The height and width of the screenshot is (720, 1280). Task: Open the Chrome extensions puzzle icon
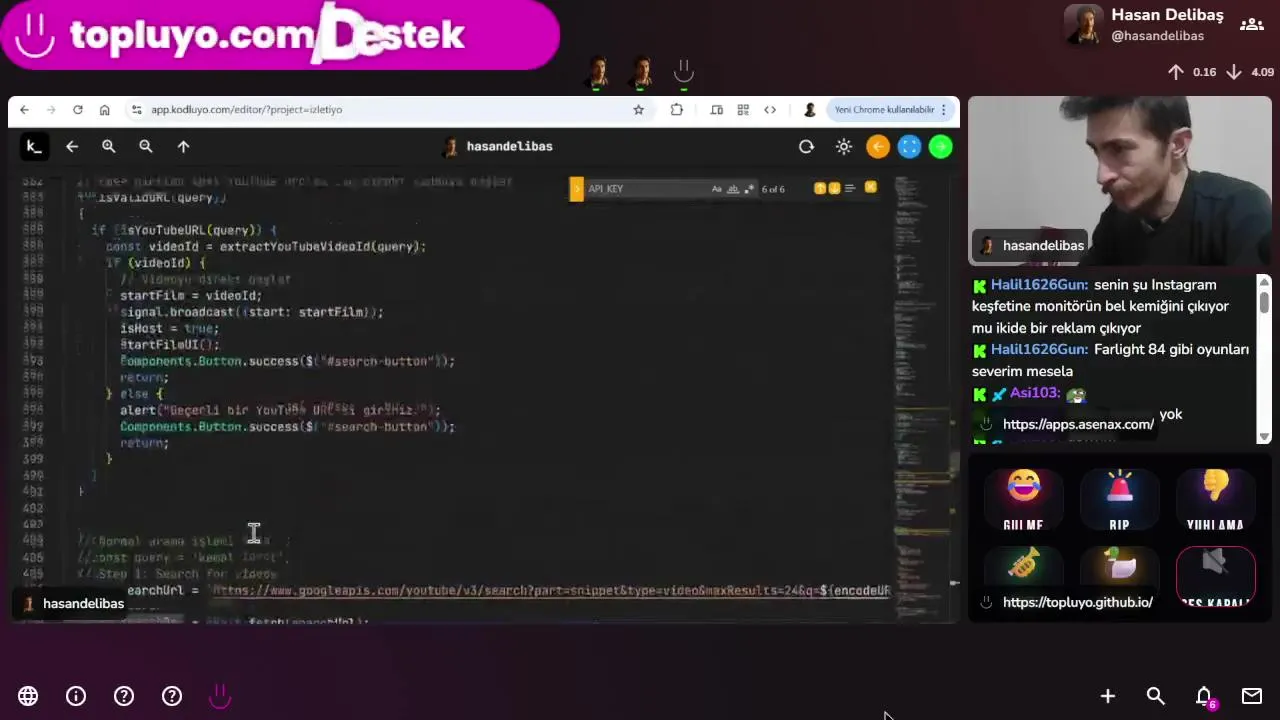(x=677, y=110)
